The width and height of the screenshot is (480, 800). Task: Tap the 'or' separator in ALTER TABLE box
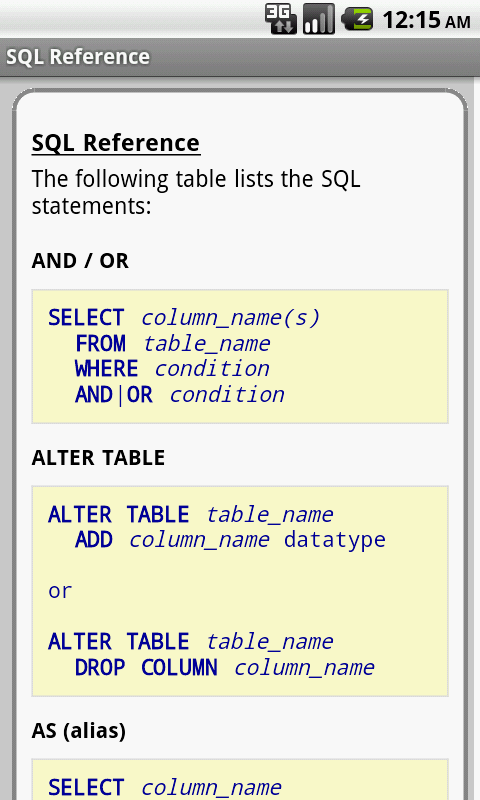tap(60, 591)
